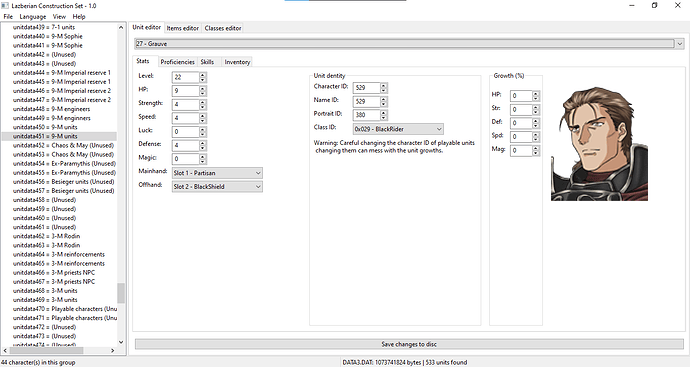The height and width of the screenshot is (367, 690).
Task: Adjust the HP stat spinner arrows
Action: click(202, 91)
